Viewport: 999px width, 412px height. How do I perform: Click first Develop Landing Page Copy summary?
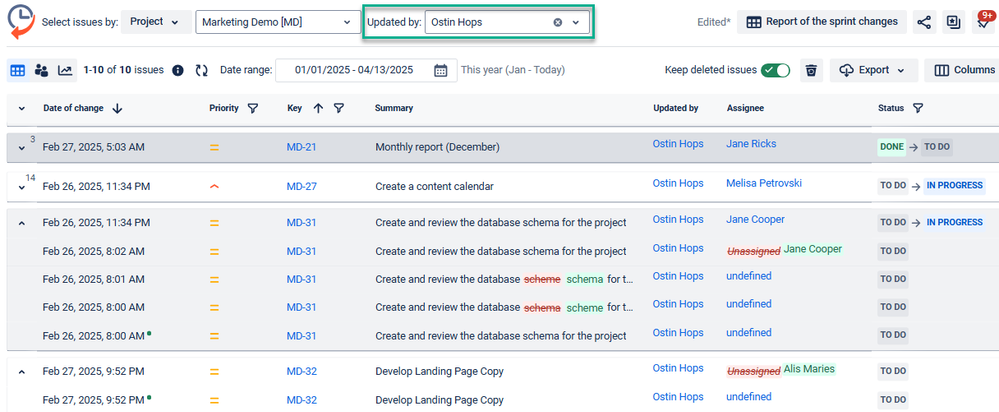(440, 372)
